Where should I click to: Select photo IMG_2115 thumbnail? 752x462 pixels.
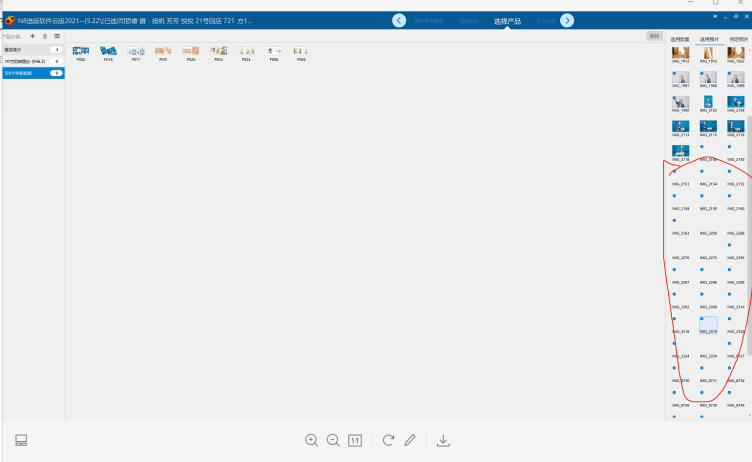tap(708, 128)
